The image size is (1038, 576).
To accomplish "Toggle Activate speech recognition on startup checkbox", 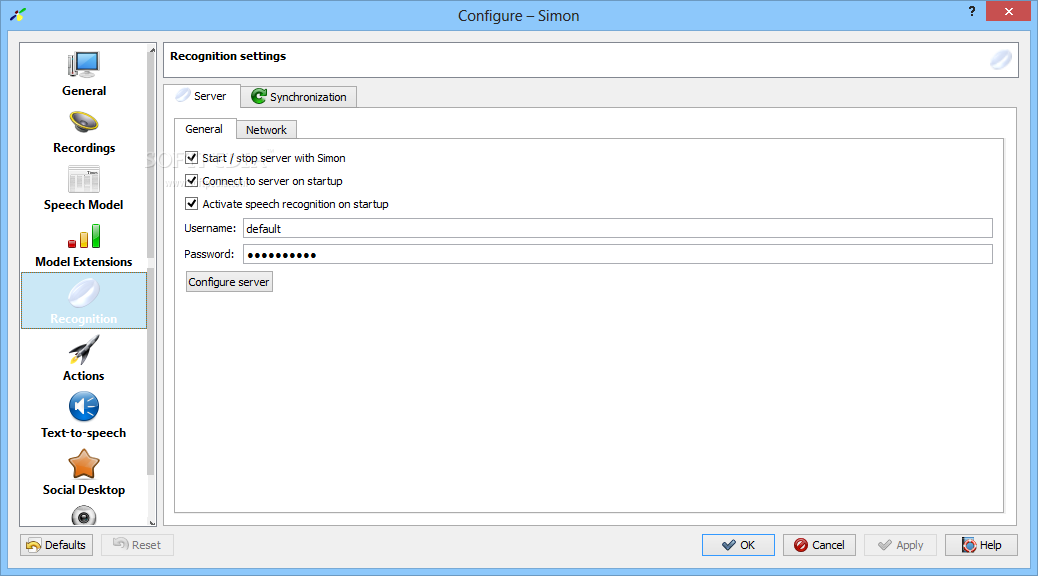I will pos(192,204).
